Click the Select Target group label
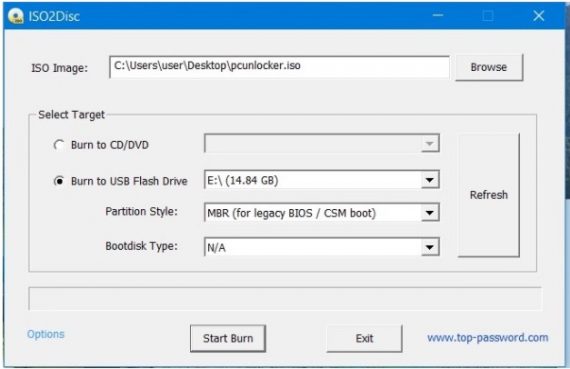The height and width of the screenshot is (369, 570). 72,115
